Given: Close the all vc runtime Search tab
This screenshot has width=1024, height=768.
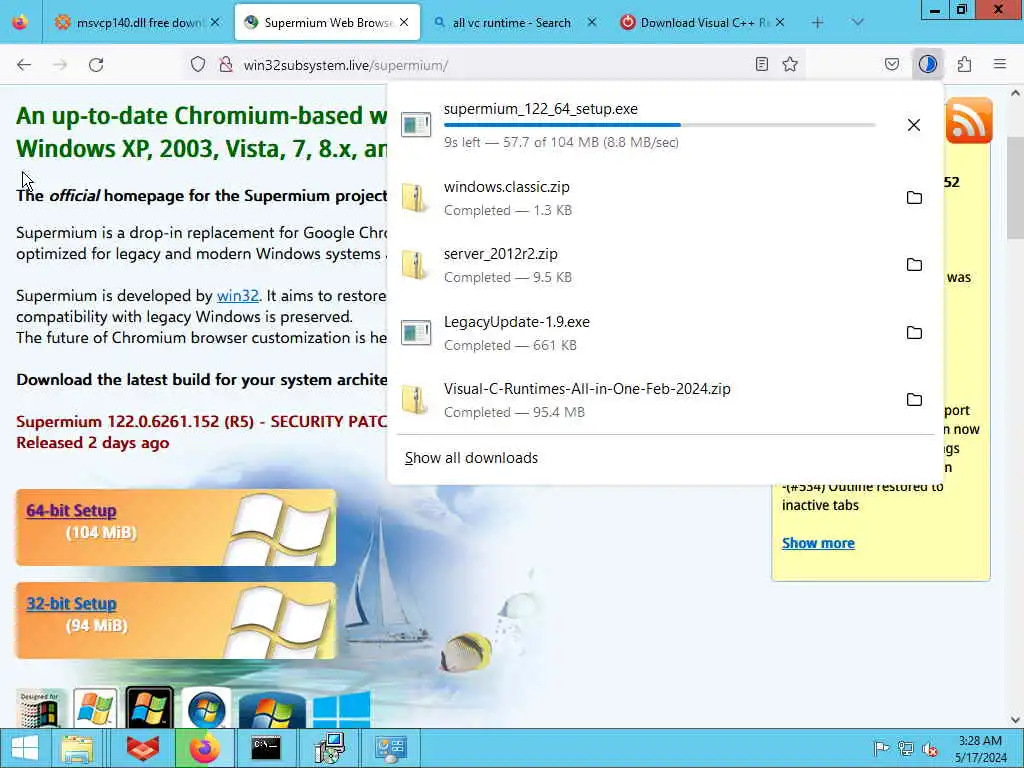Looking at the screenshot, I should click(x=592, y=23).
